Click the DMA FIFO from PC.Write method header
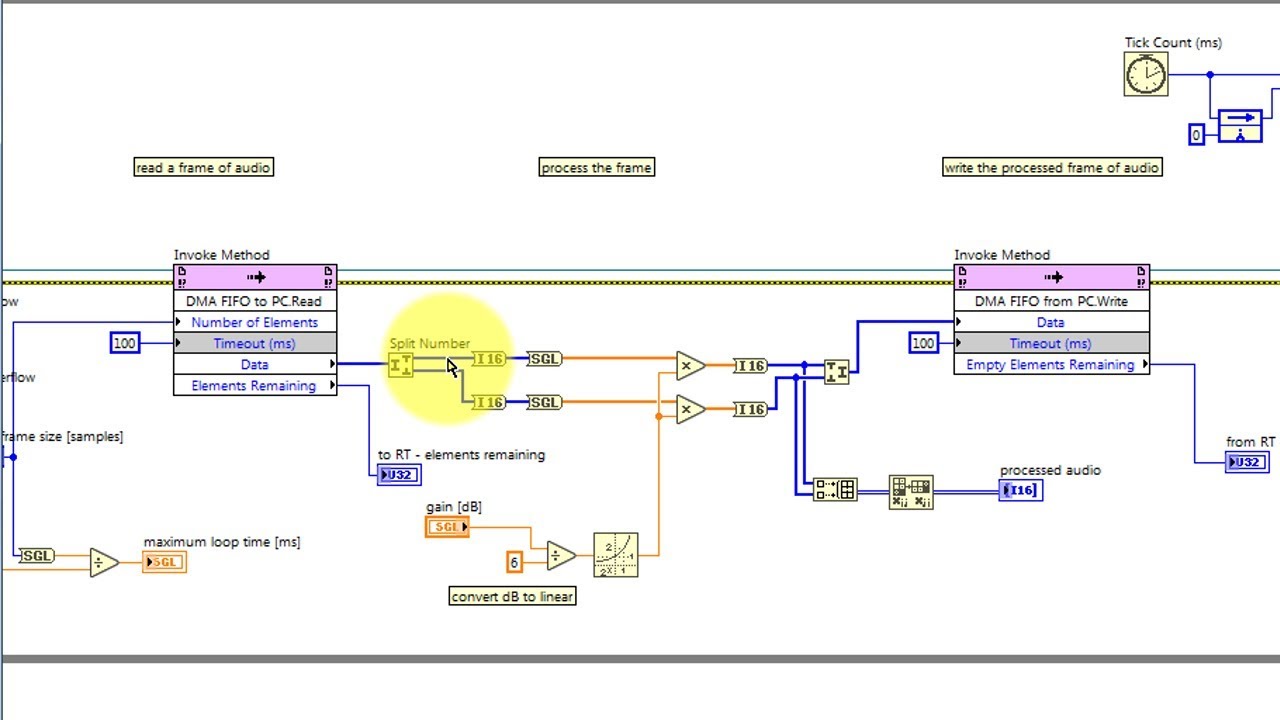Viewport: 1280px width, 720px height. [1051, 277]
